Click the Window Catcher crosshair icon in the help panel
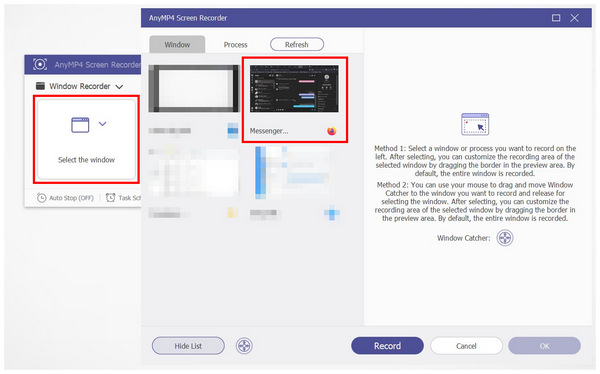 (x=505, y=238)
